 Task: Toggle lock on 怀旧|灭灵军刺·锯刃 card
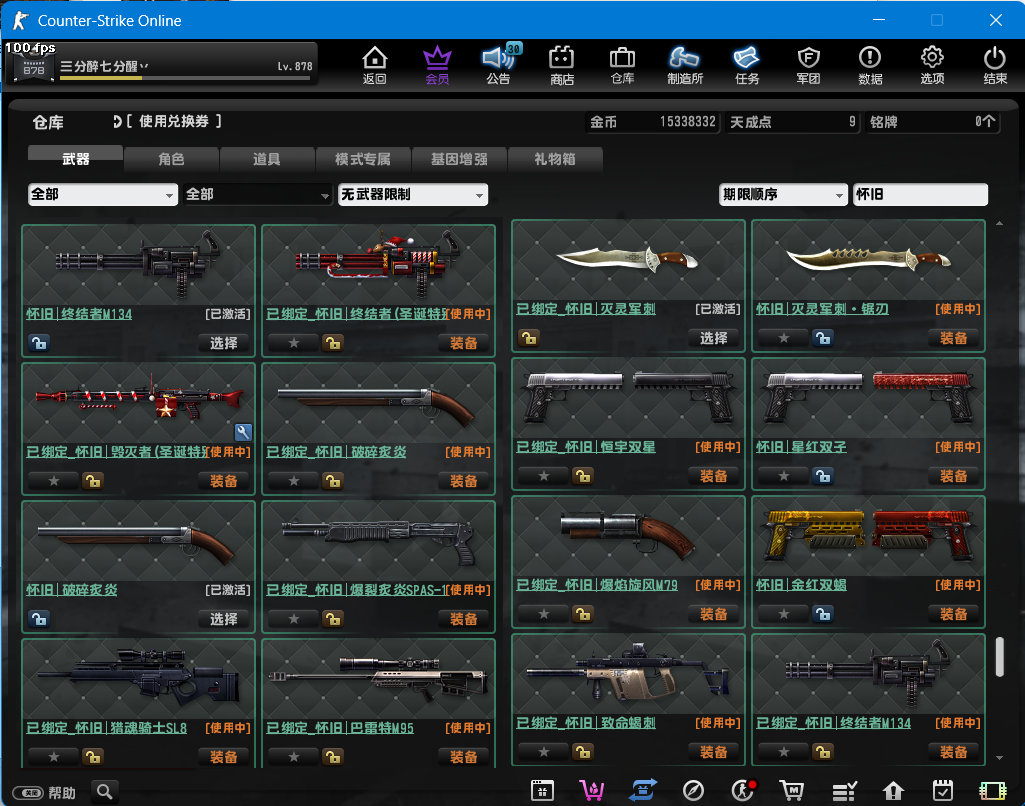coord(823,338)
